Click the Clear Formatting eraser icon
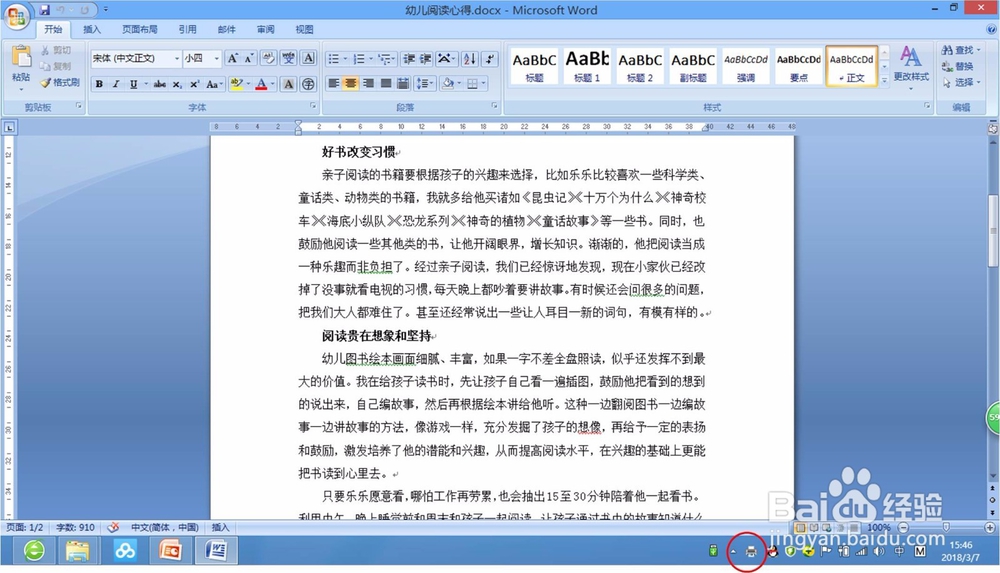 (x=268, y=59)
